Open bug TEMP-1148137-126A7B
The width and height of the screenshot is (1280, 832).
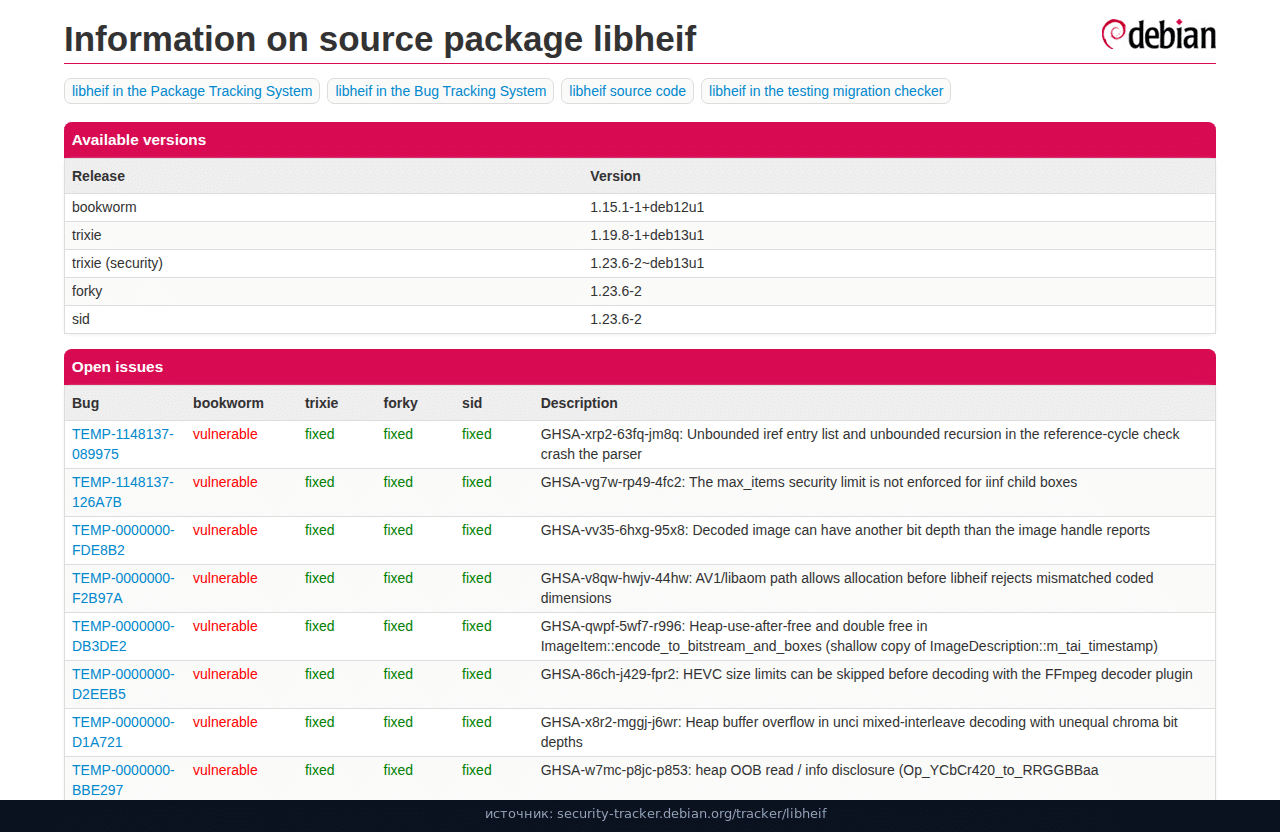pyautogui.click(x=123, y=492)
